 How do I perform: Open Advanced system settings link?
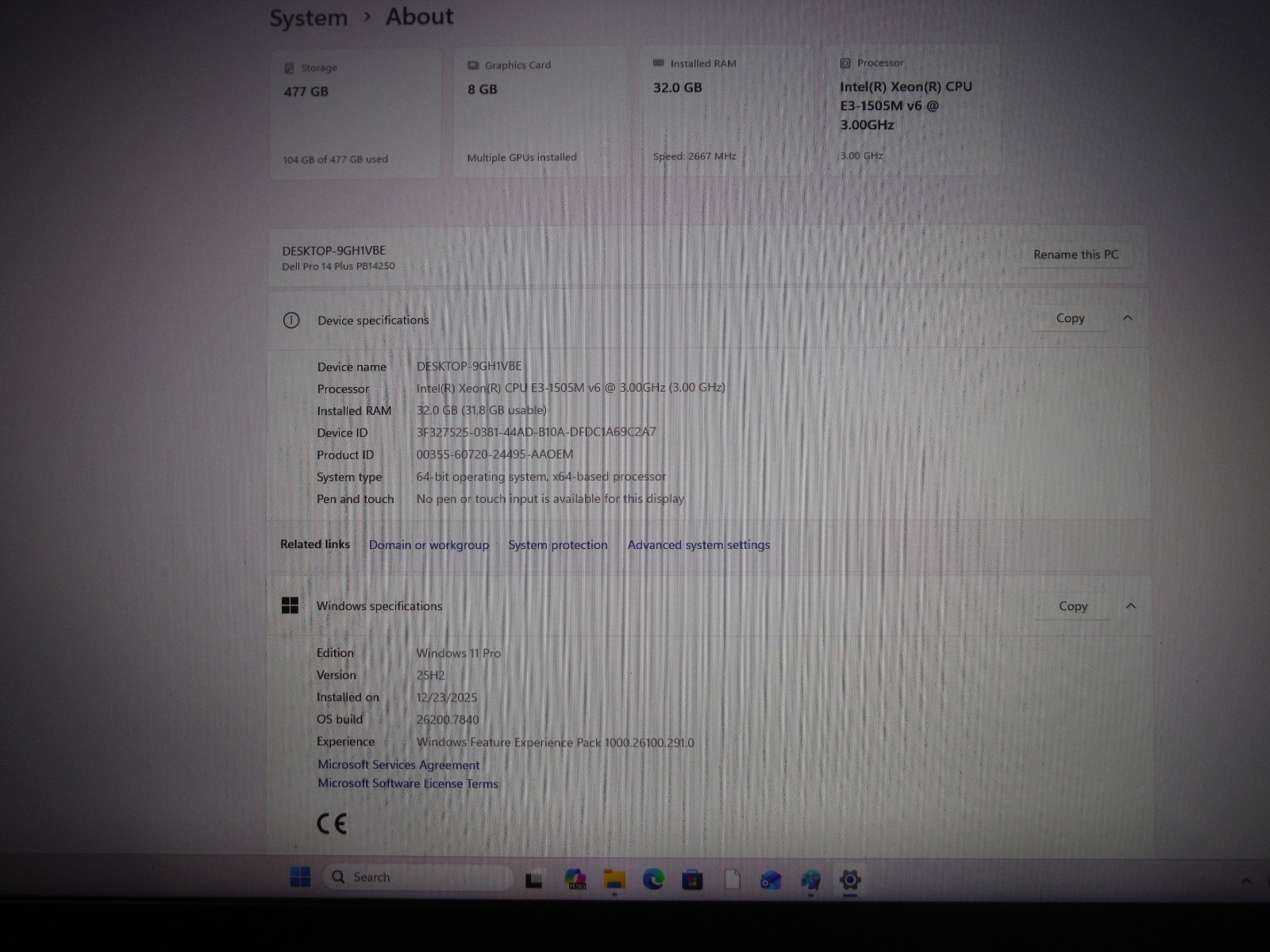click(x=698, y=545)
